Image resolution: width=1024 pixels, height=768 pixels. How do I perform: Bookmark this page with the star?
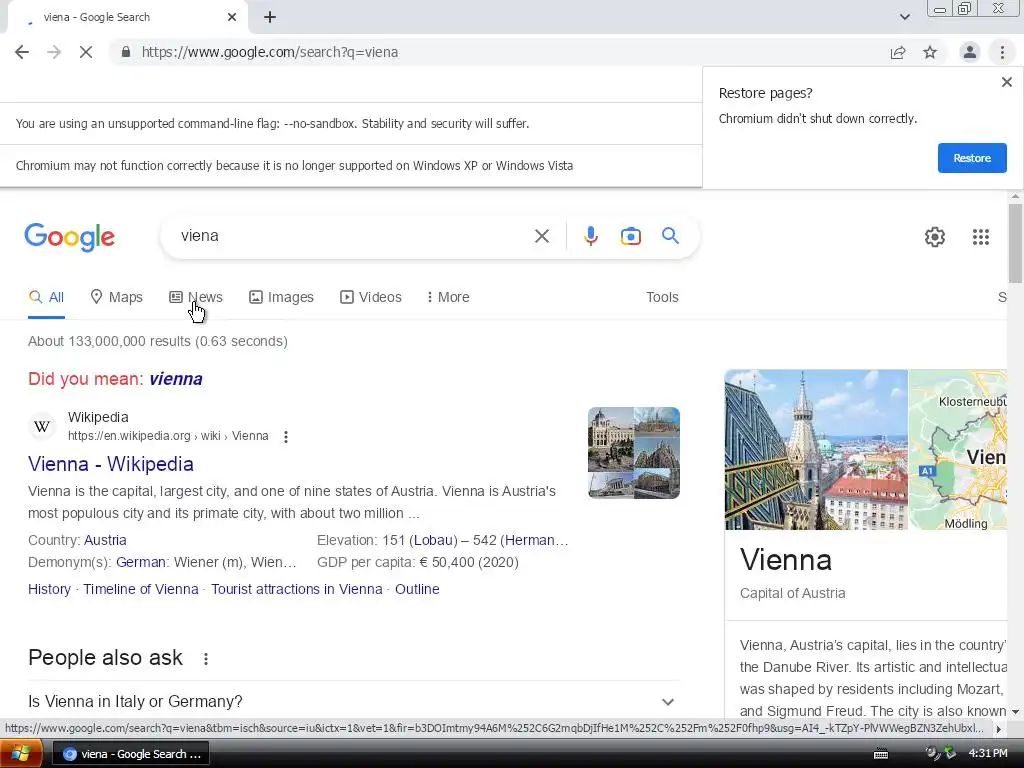[930, 52]
